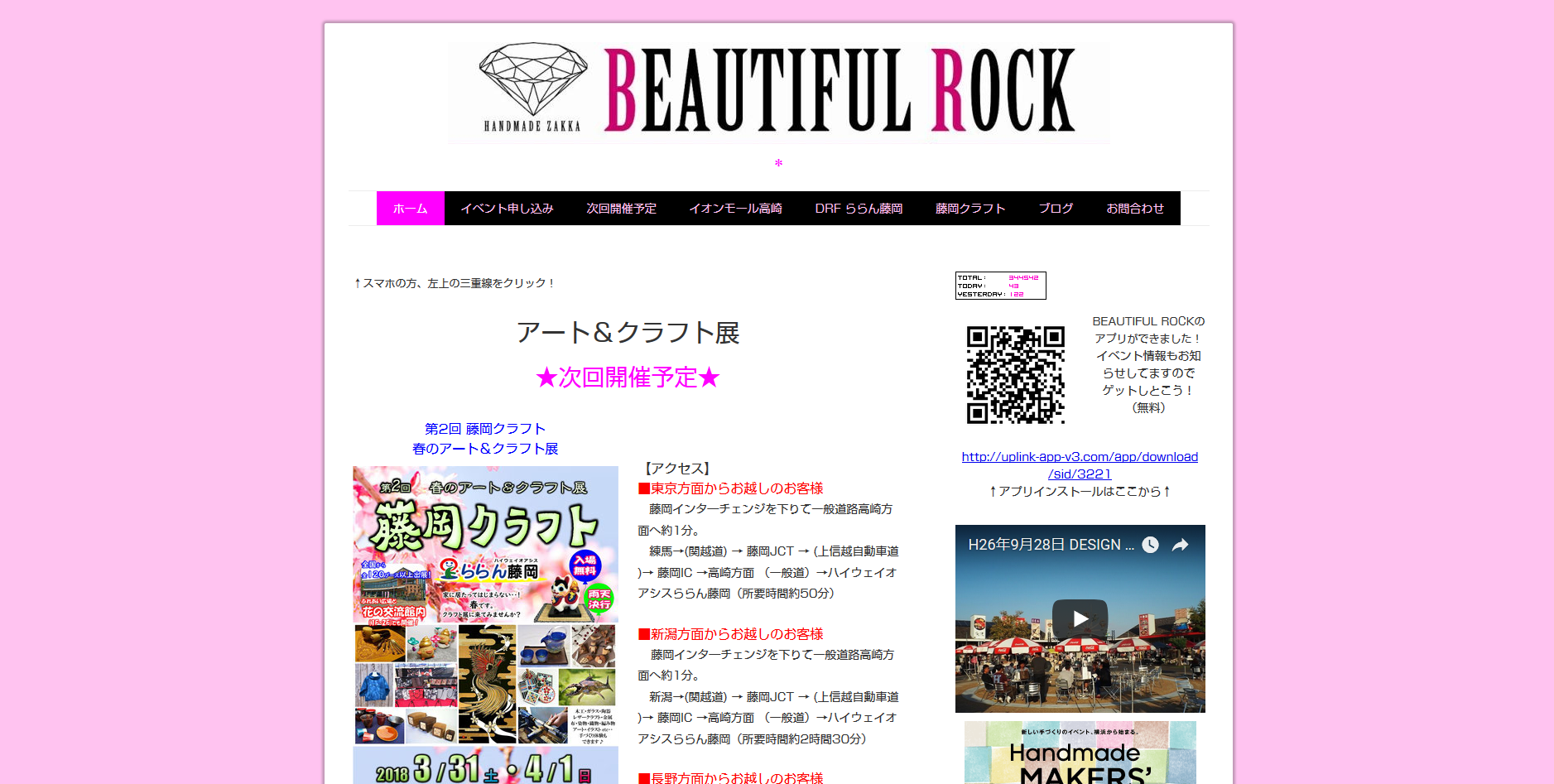This screenshot has width=1554, height=784.
Task: Select DRF ららん藤岡 menu item
Action: tap(859, 208)
